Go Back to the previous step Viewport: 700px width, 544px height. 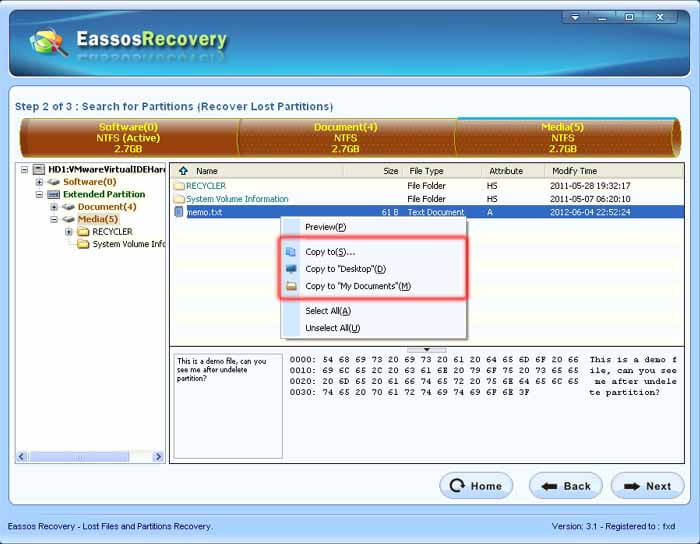click(x=566, y=486)
